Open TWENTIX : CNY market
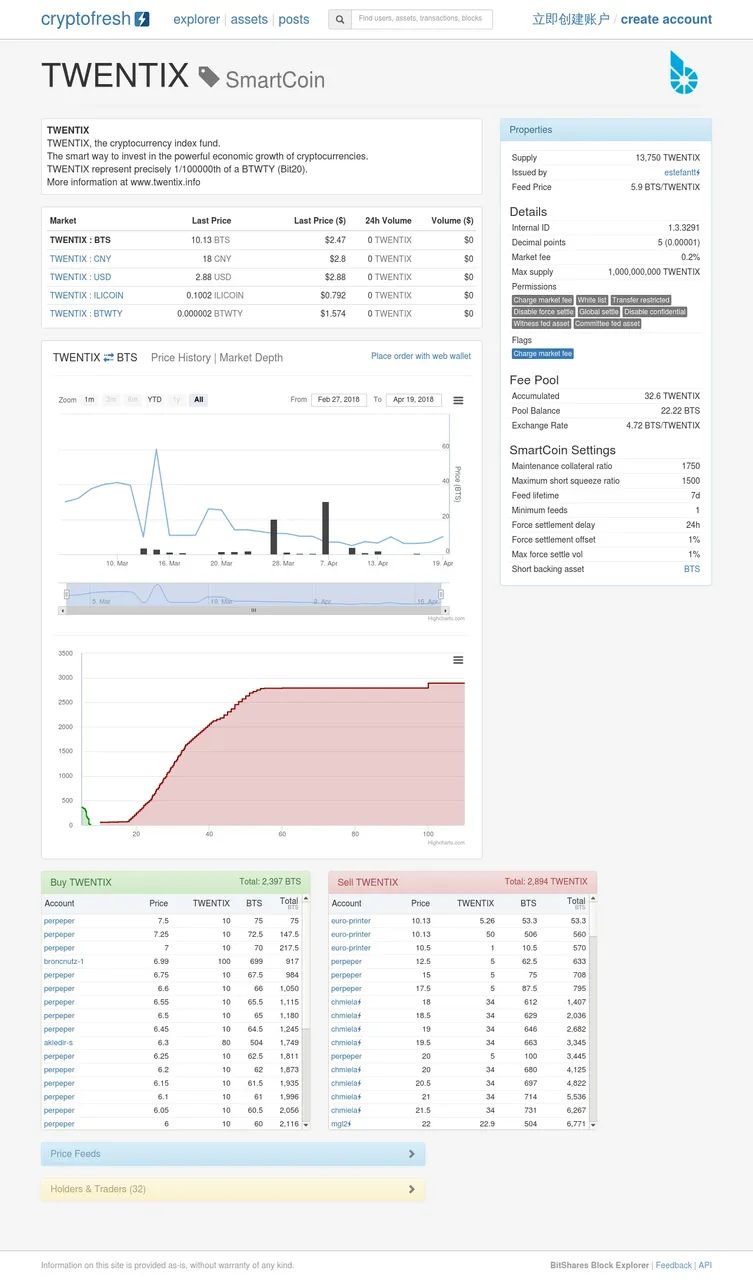 click(x=80, y=259)
